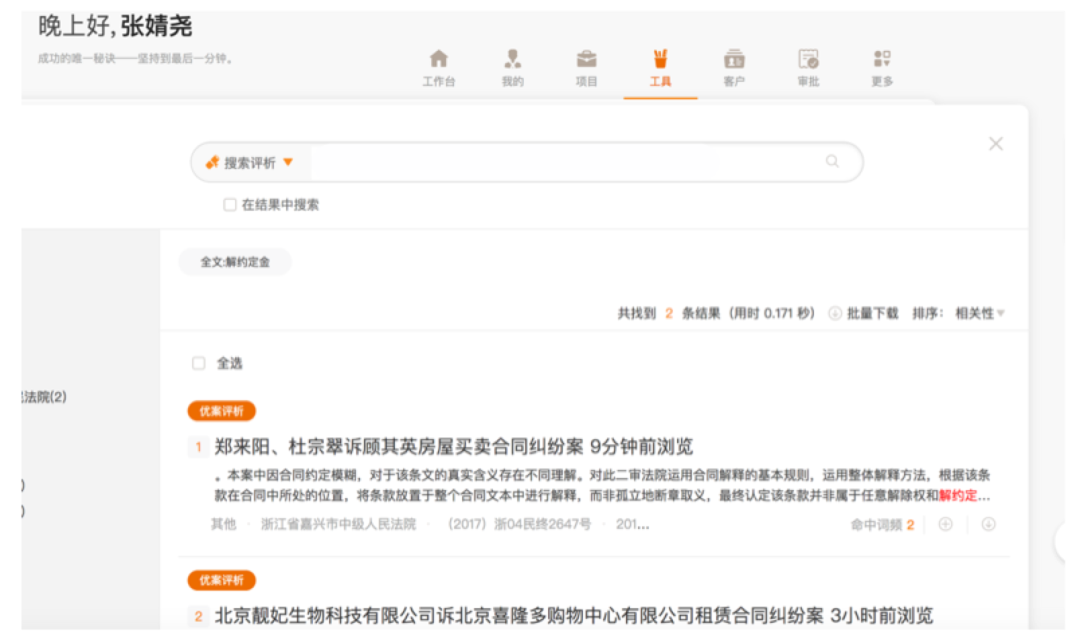The height and width of the screenshot is (639, 1080).
Task: 点击搜索框的放大镜图标
Action: pos(833,161)
